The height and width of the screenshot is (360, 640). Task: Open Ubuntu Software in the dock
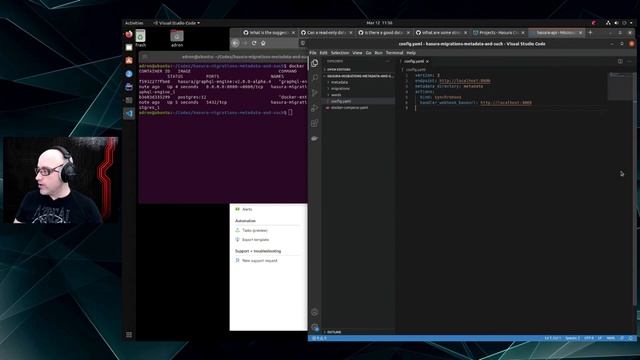[129, 60]
